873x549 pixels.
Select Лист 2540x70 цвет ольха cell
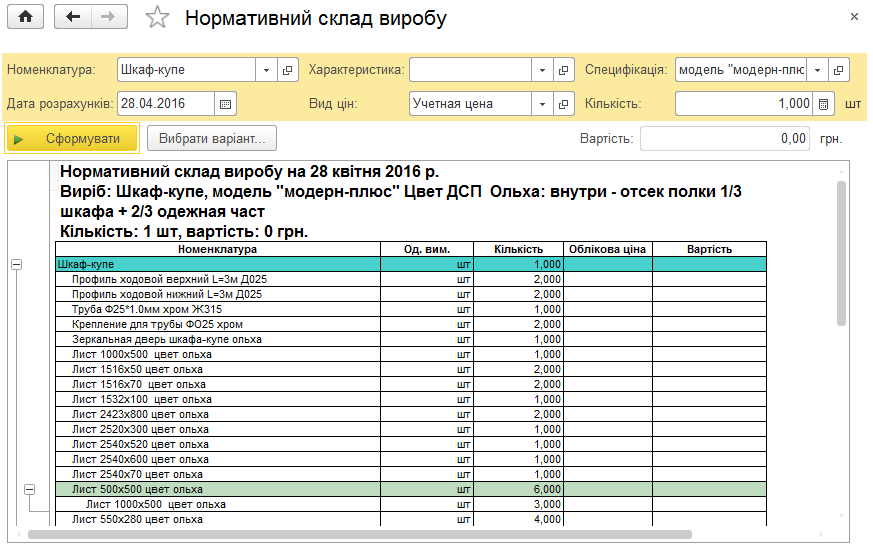tap(218, 475)
